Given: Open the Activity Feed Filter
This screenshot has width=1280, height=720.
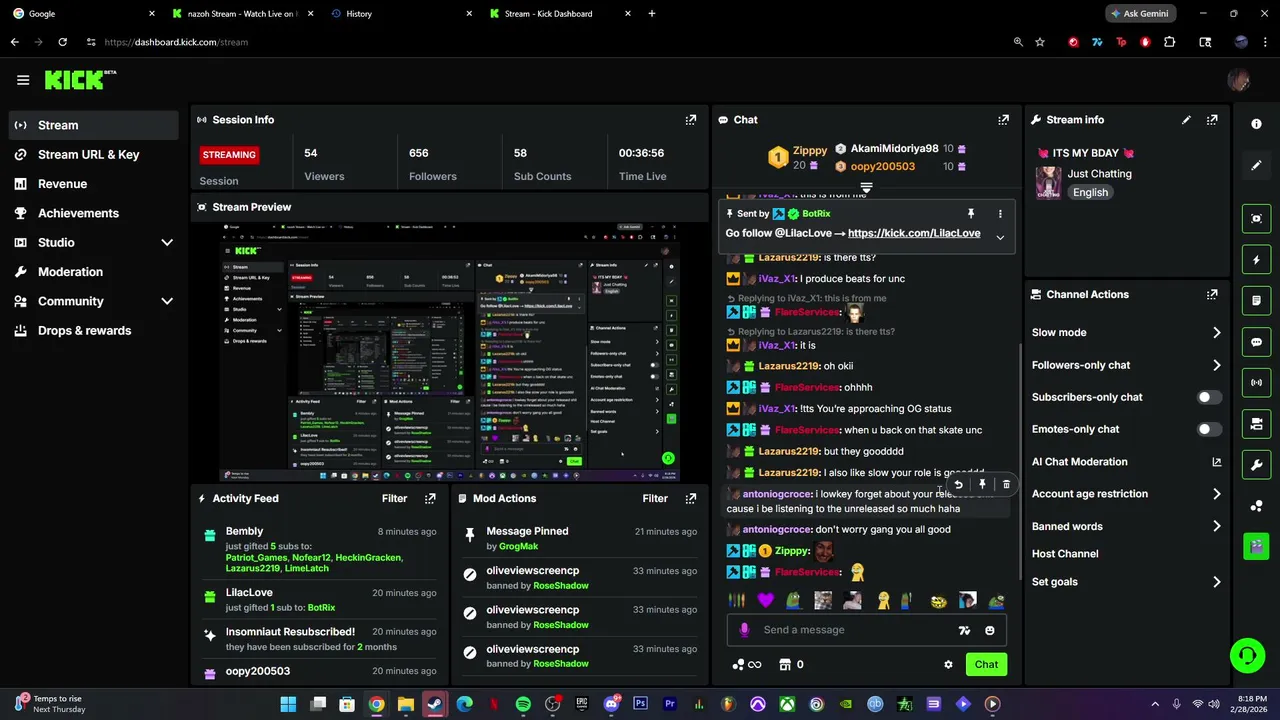Looking at the screenshot, I should (394, 498).
